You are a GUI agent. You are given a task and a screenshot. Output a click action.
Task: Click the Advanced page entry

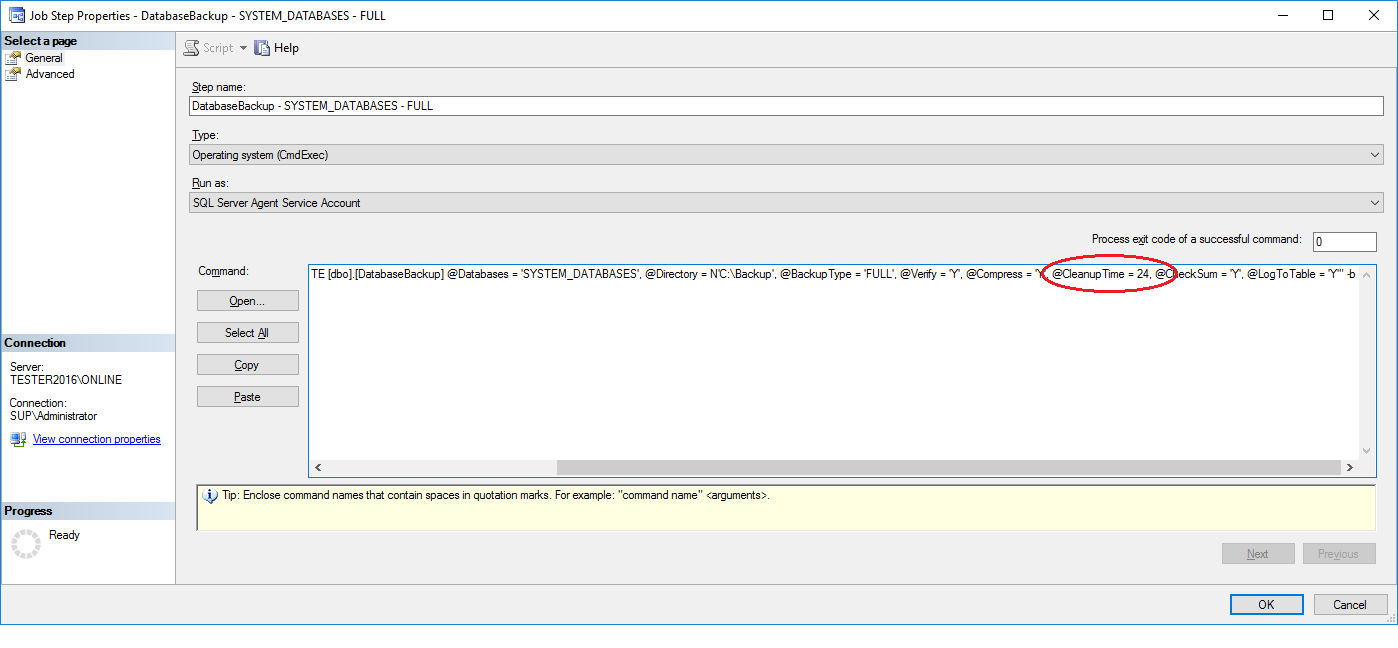click(x=50, y=74)
